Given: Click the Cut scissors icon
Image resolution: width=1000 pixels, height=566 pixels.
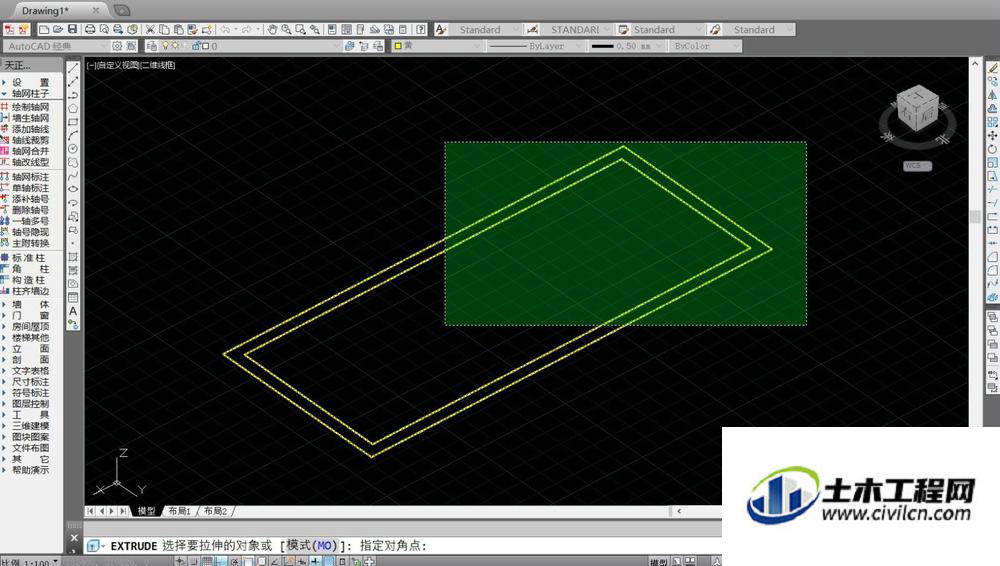Looking at the screenshot, I should point(151,29).
